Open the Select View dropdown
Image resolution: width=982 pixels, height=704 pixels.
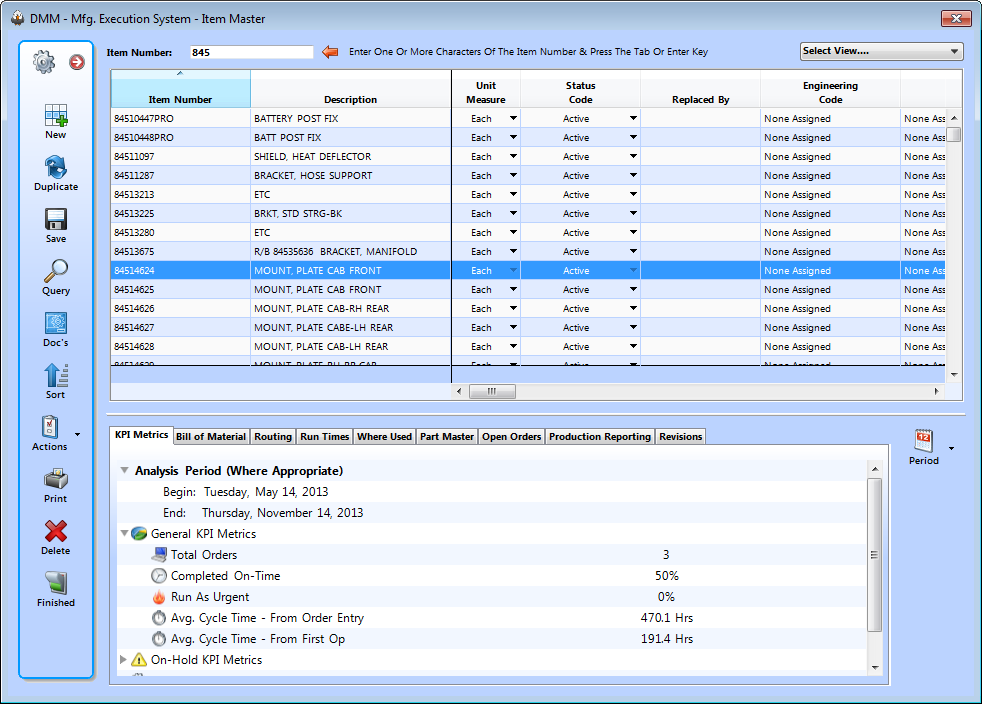(881, 51)
